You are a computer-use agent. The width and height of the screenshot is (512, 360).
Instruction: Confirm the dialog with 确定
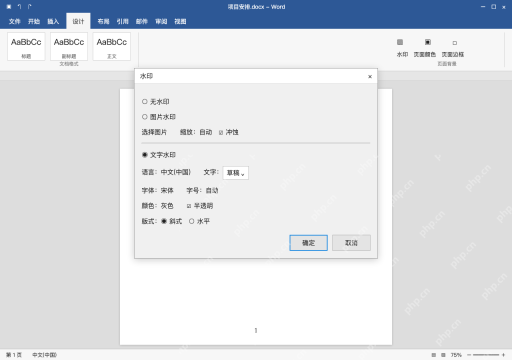(308, 243)
